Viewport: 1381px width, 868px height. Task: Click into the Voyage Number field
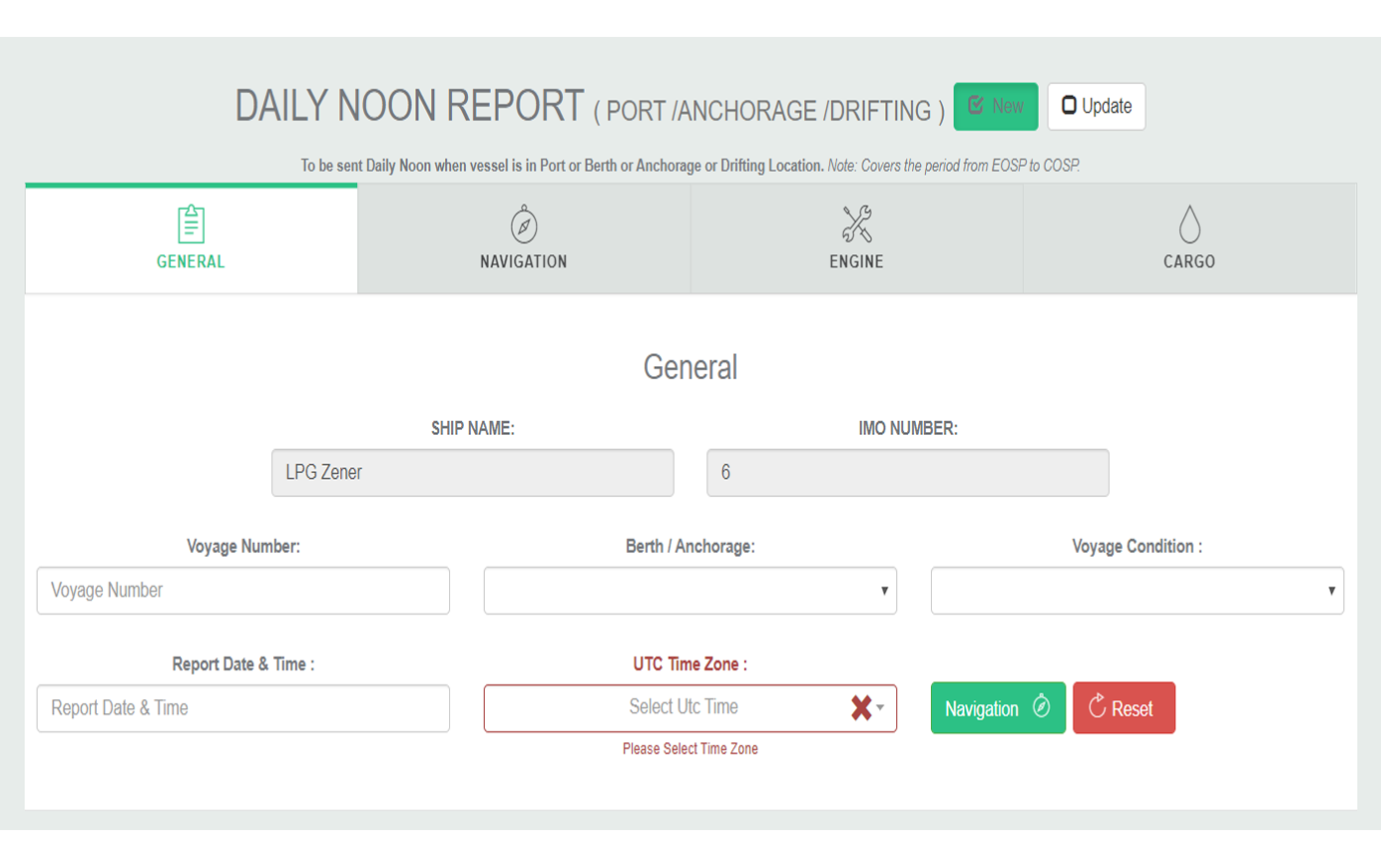point(242,591)
